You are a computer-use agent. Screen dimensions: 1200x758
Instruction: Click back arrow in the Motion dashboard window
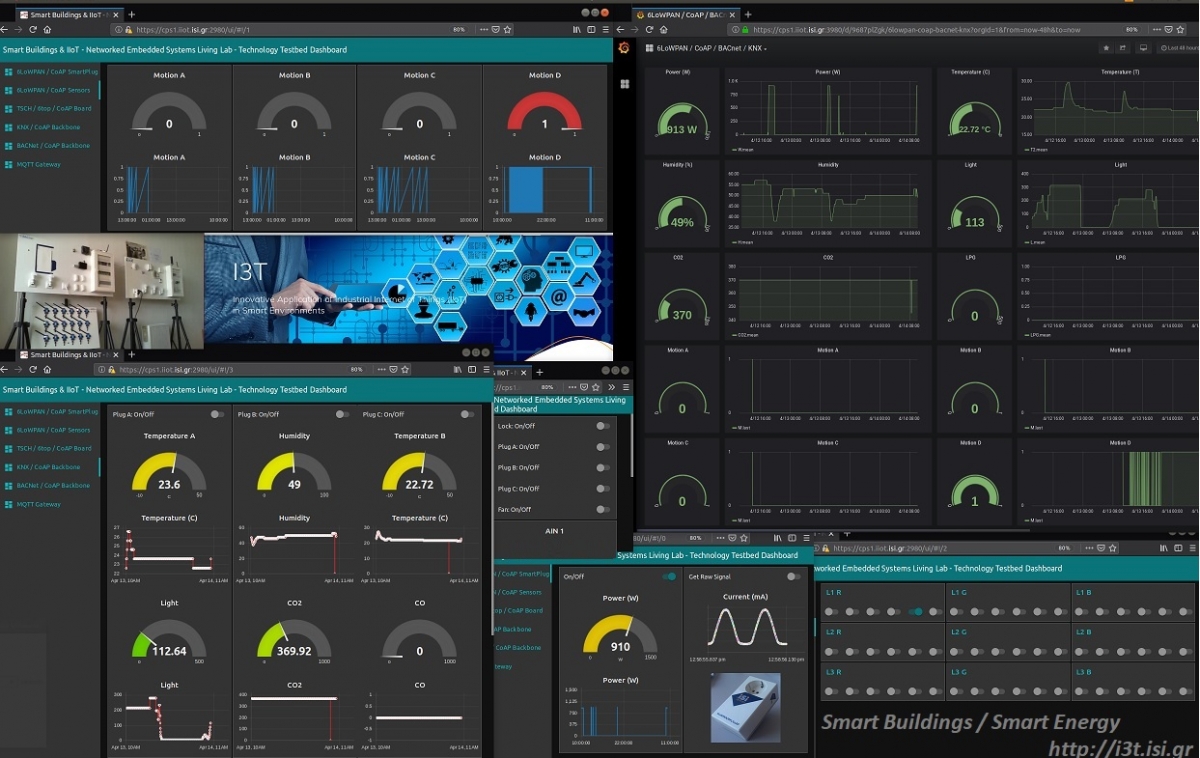[x=5, y=30]
